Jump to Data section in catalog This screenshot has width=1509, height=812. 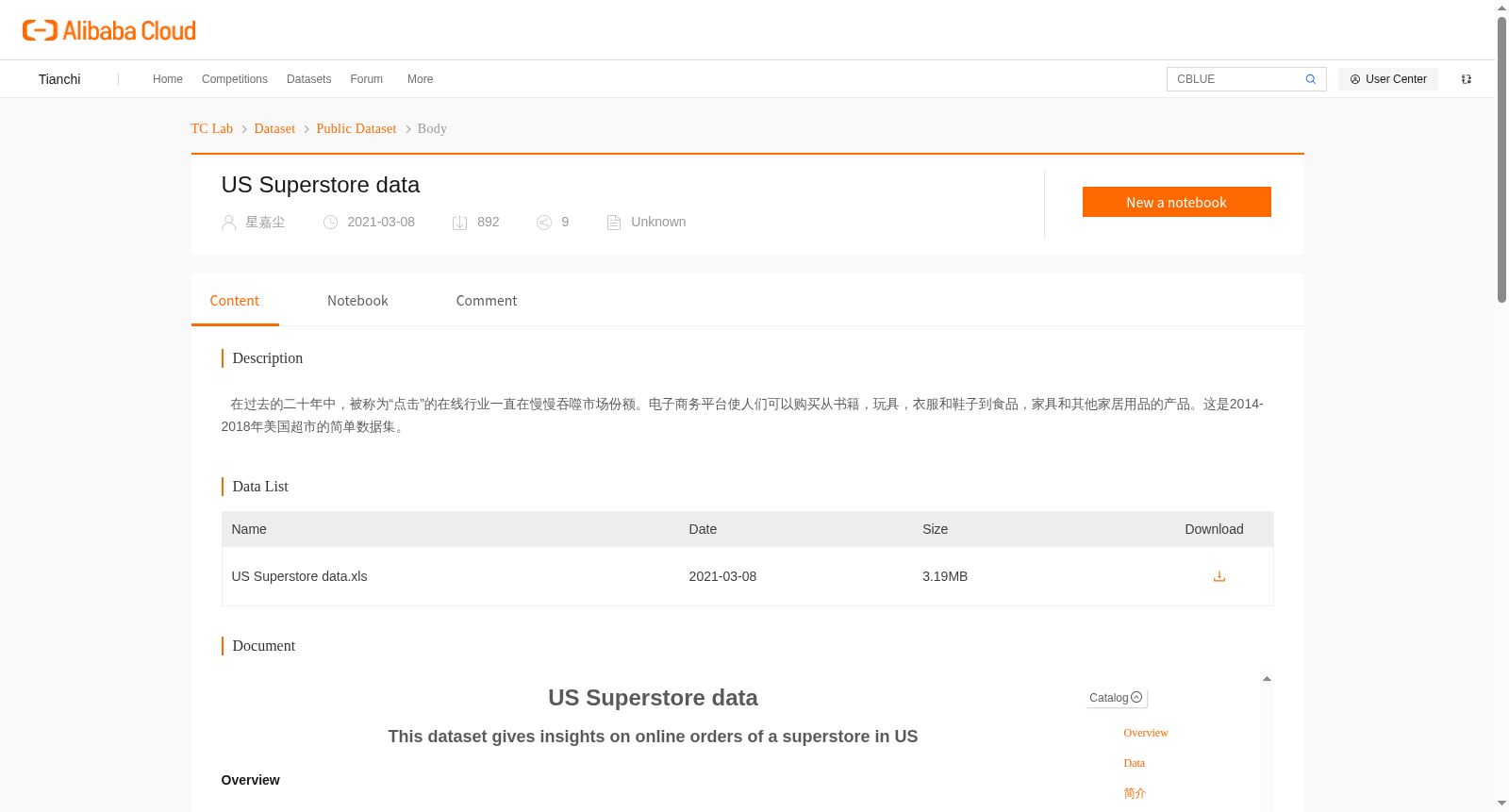pyautogui.click(x=1135, y=763)
